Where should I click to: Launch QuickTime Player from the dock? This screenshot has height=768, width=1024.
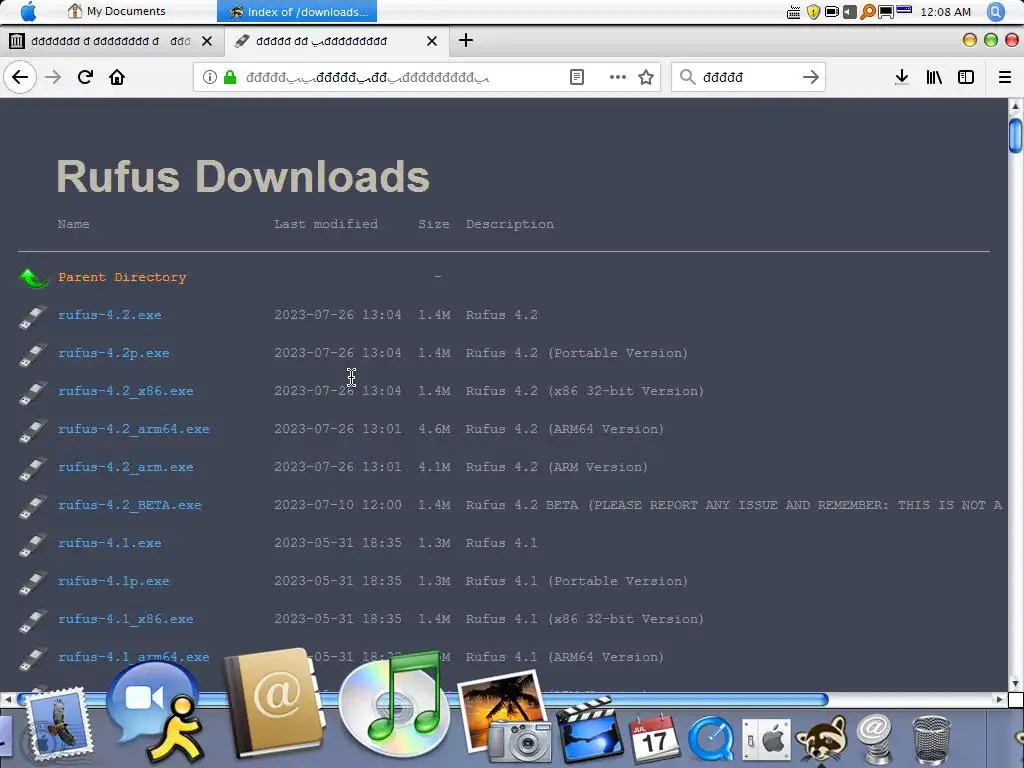click(x=711, y=739)
